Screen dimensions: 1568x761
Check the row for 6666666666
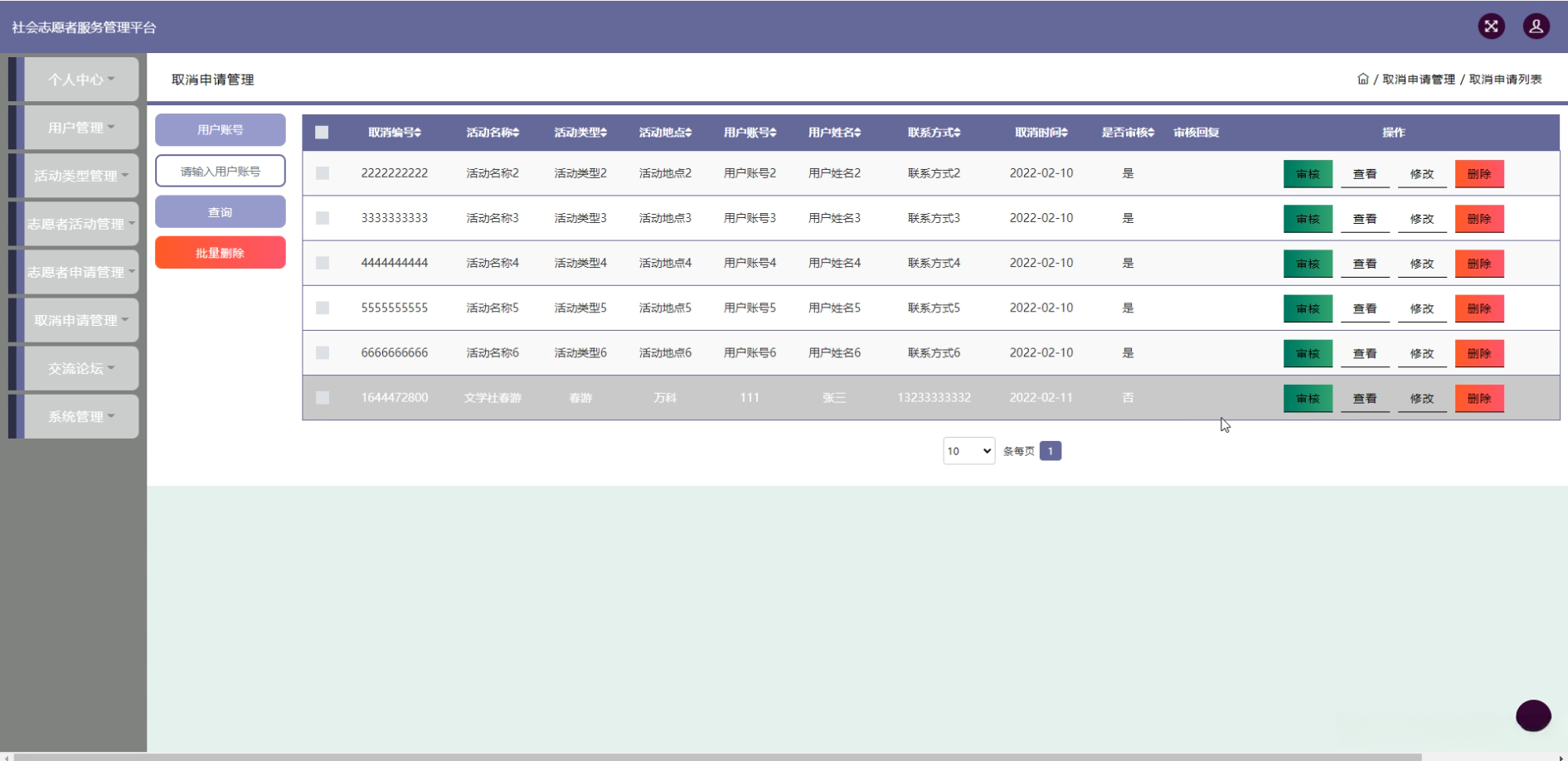[323, 352]
